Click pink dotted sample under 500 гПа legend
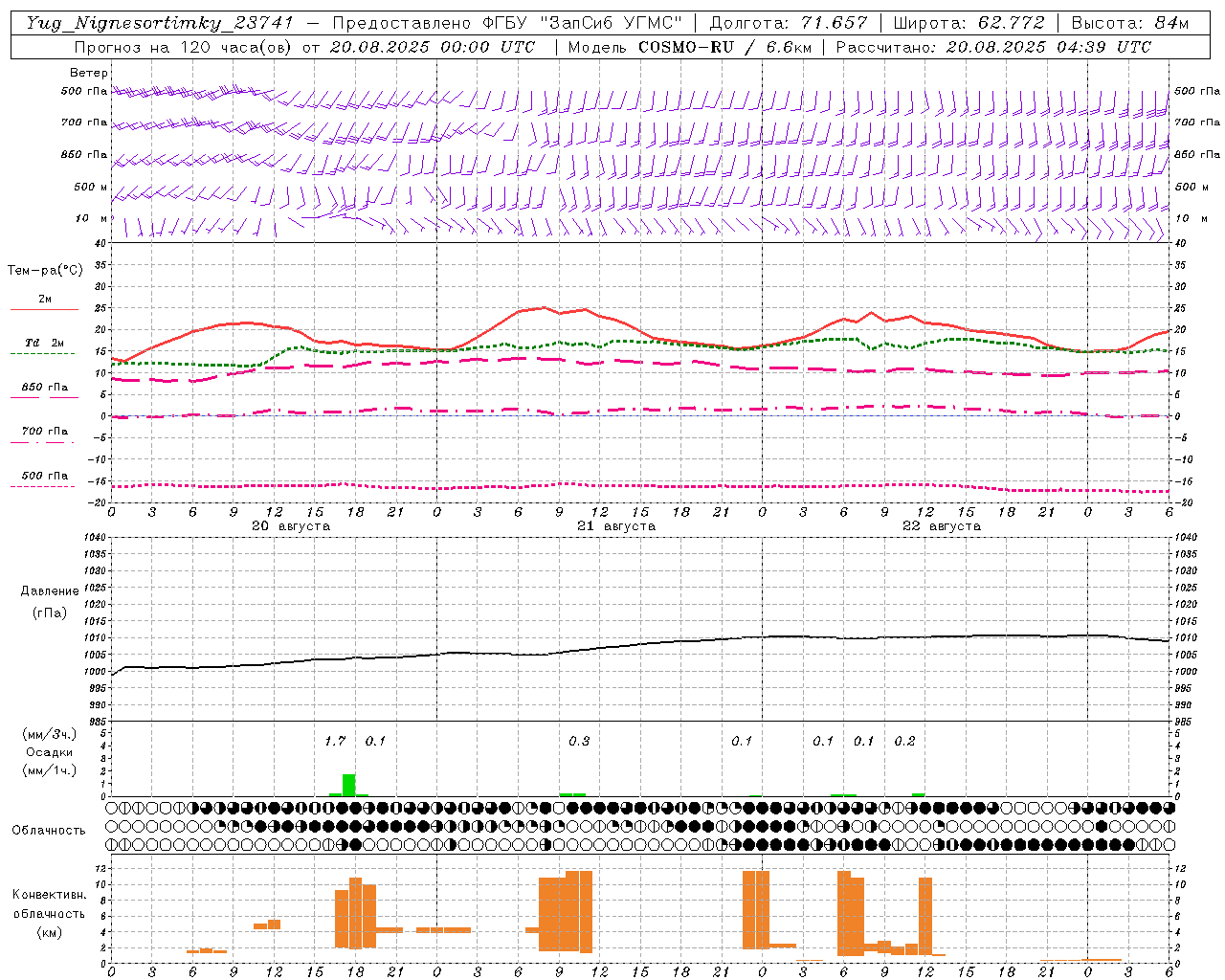The image size is (1225, 980). (42, 487)
